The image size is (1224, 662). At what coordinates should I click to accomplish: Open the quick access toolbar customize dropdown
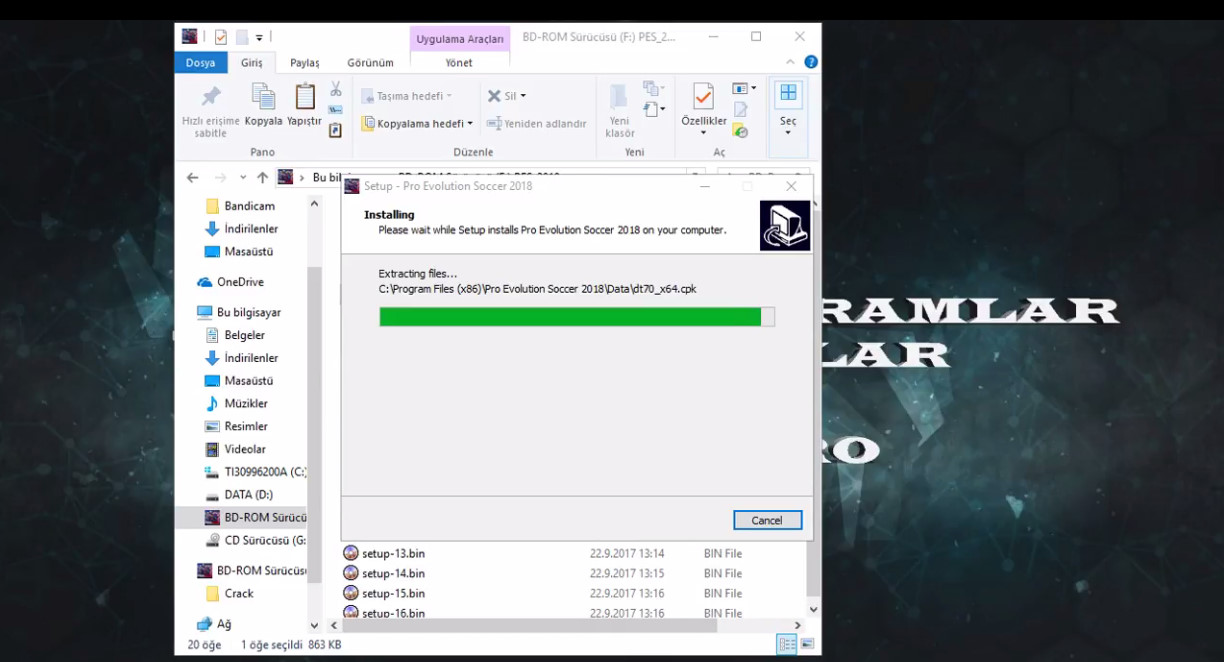click(x=259, y=37)
